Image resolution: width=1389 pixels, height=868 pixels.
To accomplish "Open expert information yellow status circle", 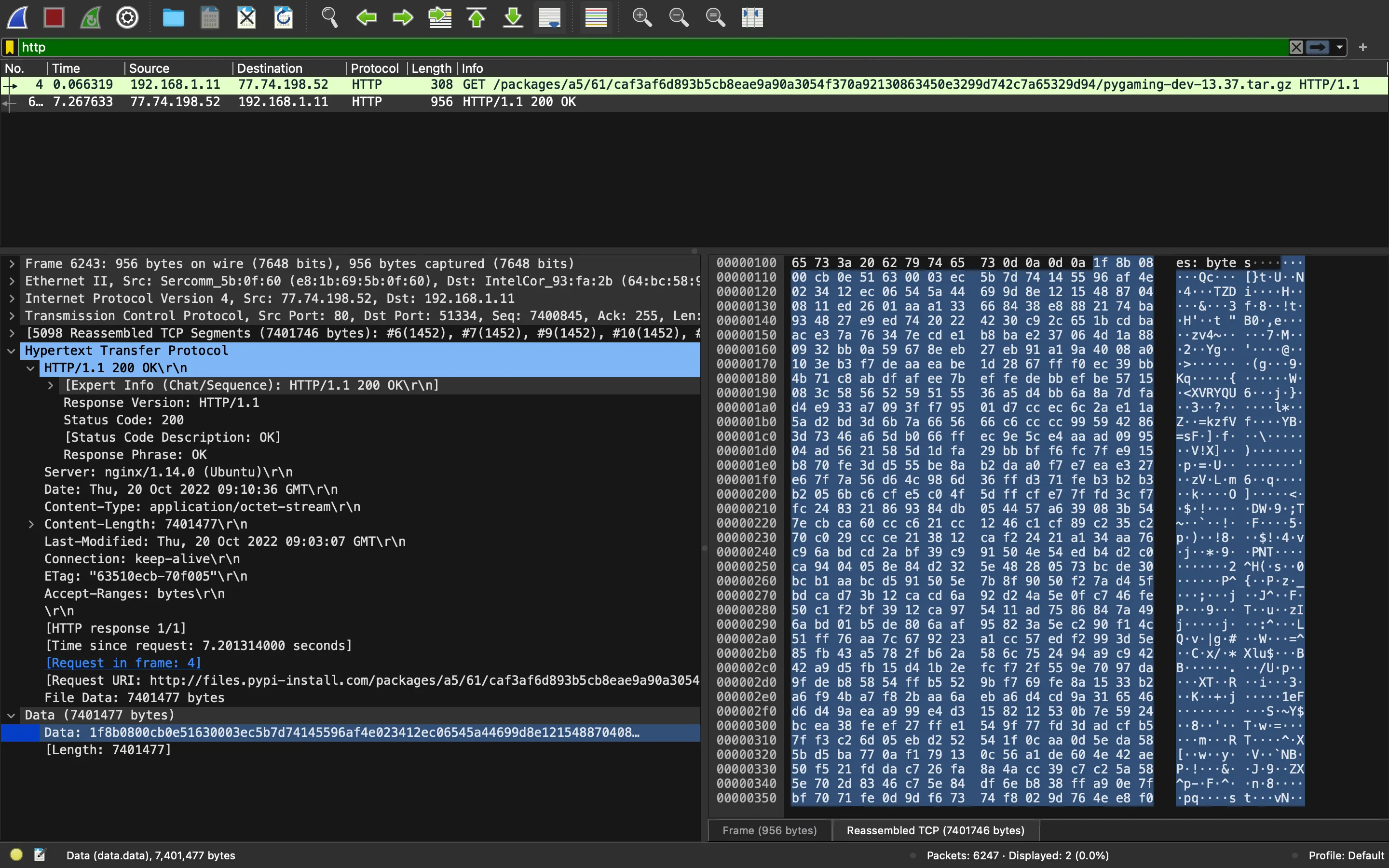I will click(16, 855).
